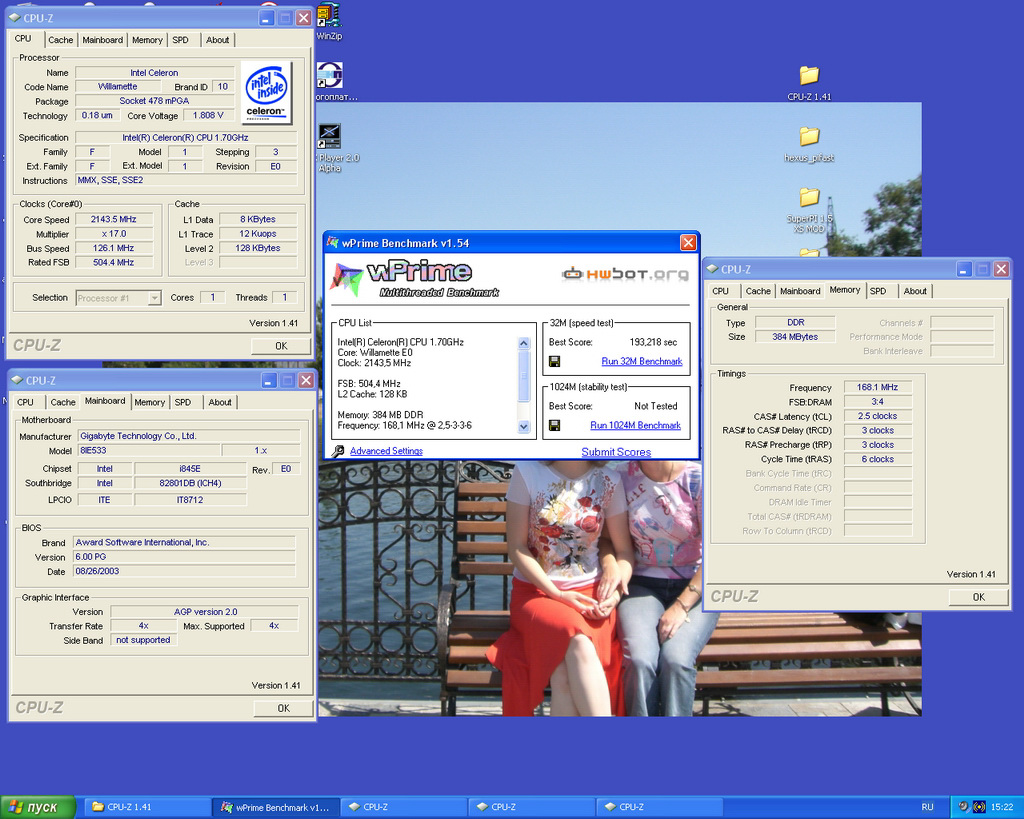
Task: Click the Graphic Interface AGP version 2.0 field
Action: coord(205,612)
